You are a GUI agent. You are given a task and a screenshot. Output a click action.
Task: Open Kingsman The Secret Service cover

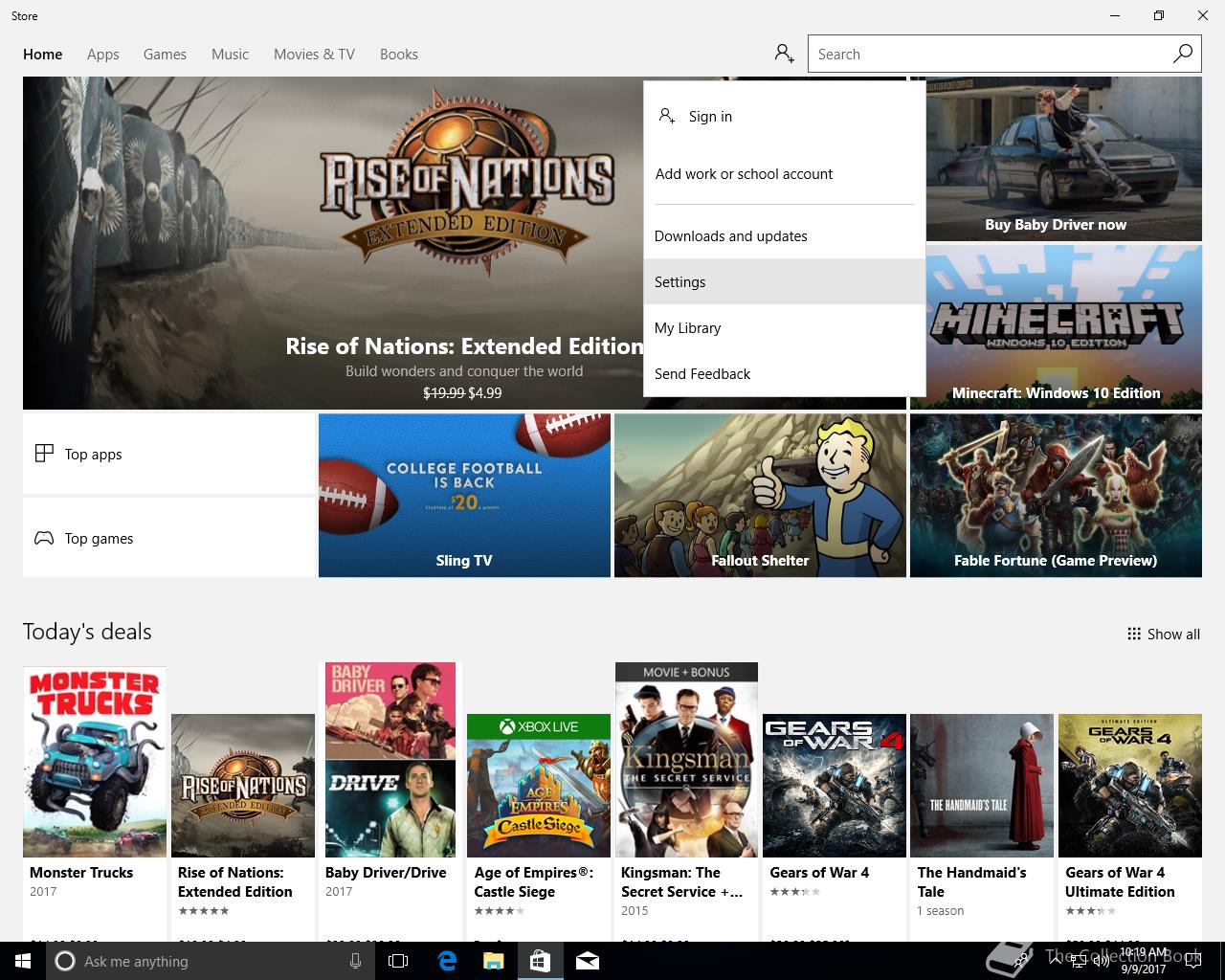686,760
